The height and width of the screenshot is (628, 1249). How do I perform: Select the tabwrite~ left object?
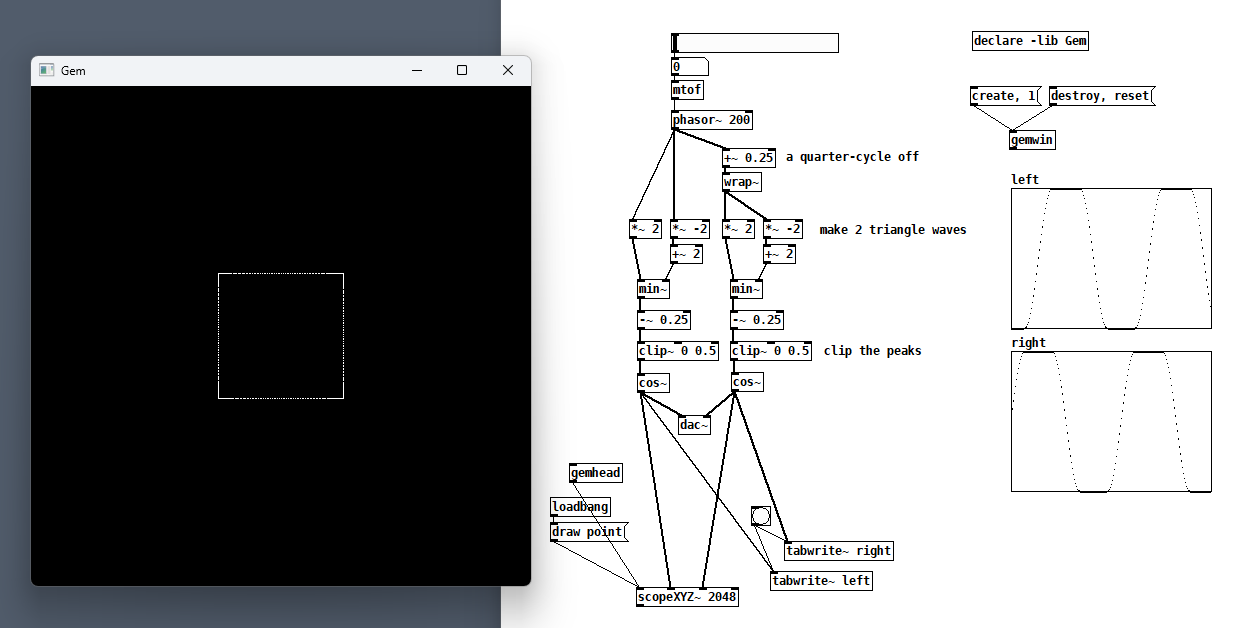point(821,581)
